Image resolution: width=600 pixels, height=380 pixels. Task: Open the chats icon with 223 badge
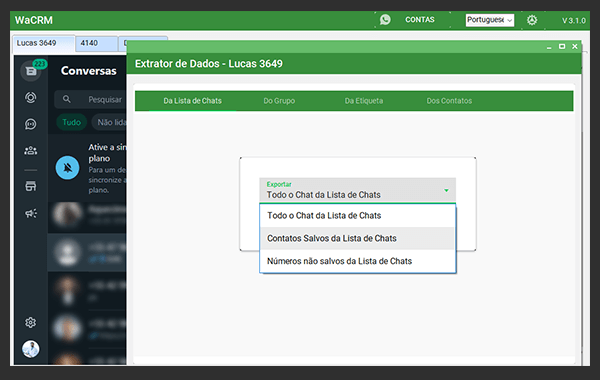click(31, 71)
